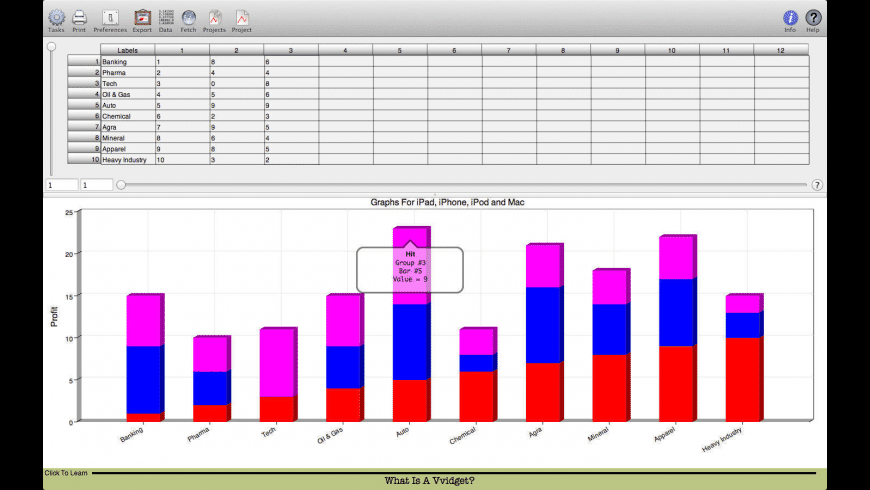Click the small question mark beside the horizontal slider
This screenshot has width=870, height=490.
point(817,185)
